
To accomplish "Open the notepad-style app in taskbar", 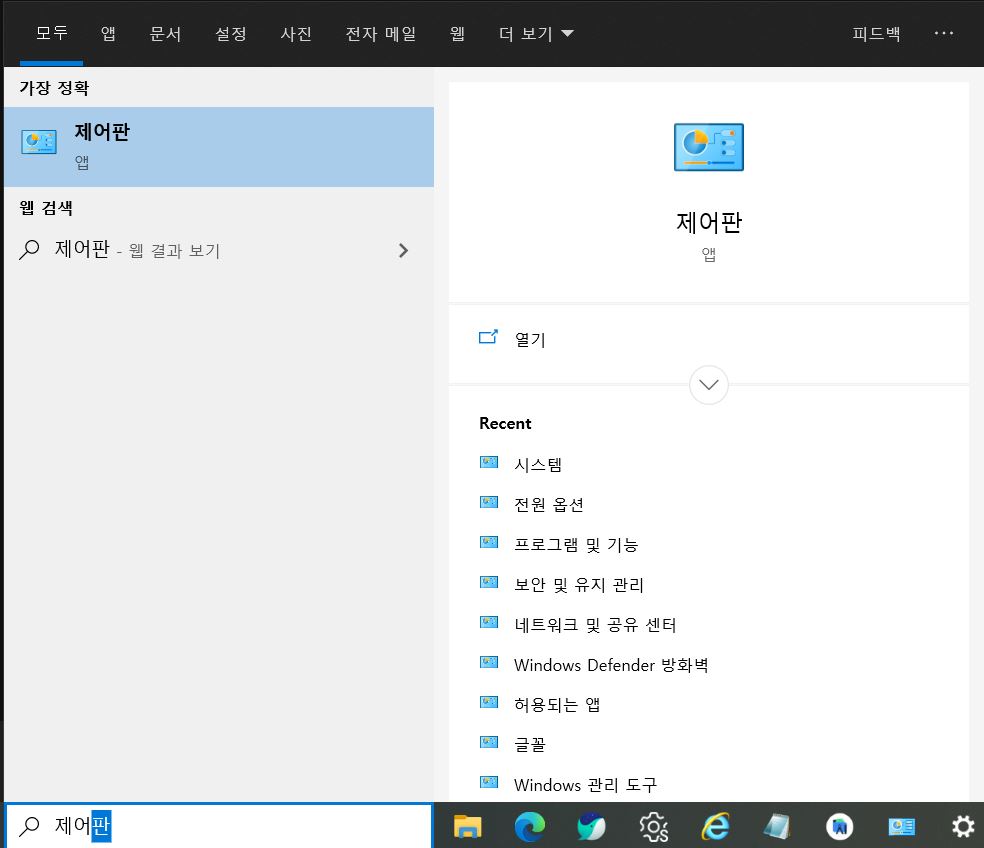I will (777, 826).
